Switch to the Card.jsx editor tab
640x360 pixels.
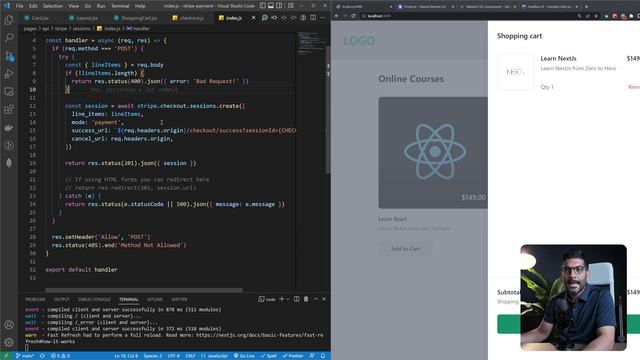(x=37, y=18)
